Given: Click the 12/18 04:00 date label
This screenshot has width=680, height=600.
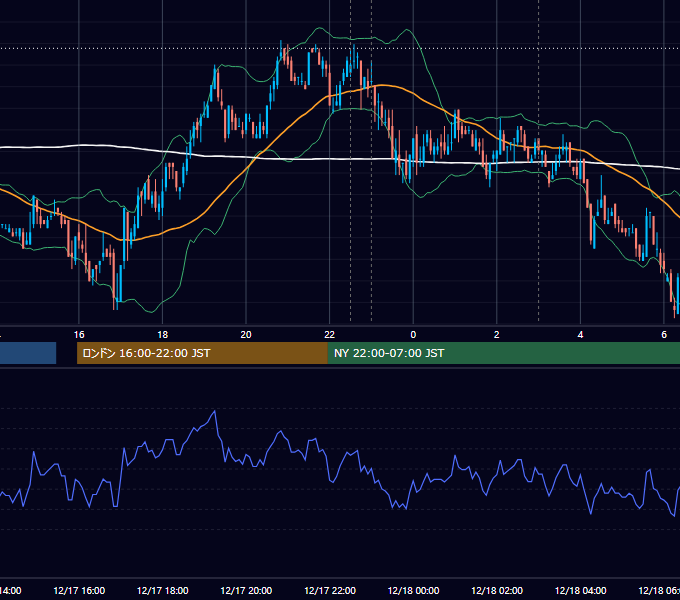Looking at the screenshot, I should (x=581, y=590).
